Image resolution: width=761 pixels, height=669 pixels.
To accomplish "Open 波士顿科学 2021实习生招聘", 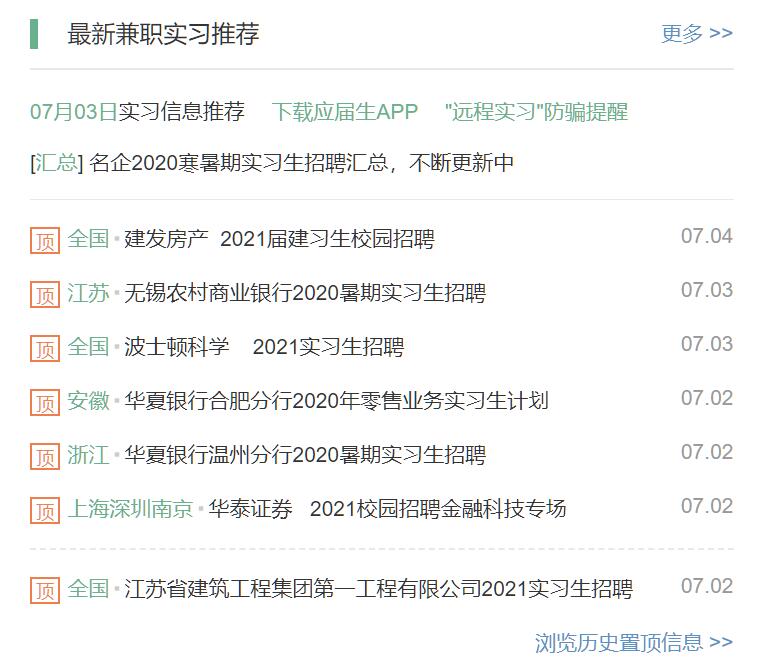I will [x=264, y=347].
